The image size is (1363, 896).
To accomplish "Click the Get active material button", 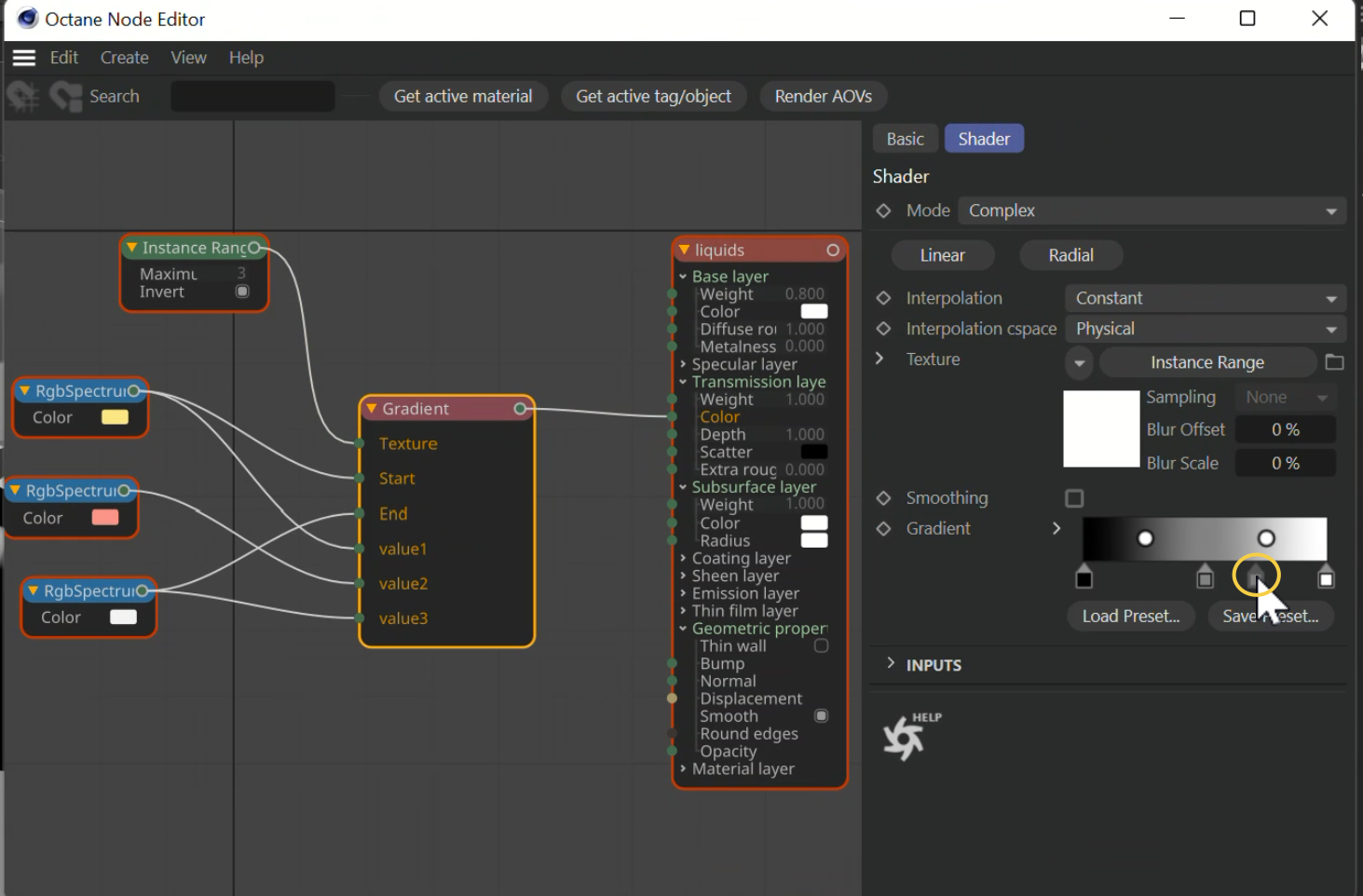I will coord(463,96).
